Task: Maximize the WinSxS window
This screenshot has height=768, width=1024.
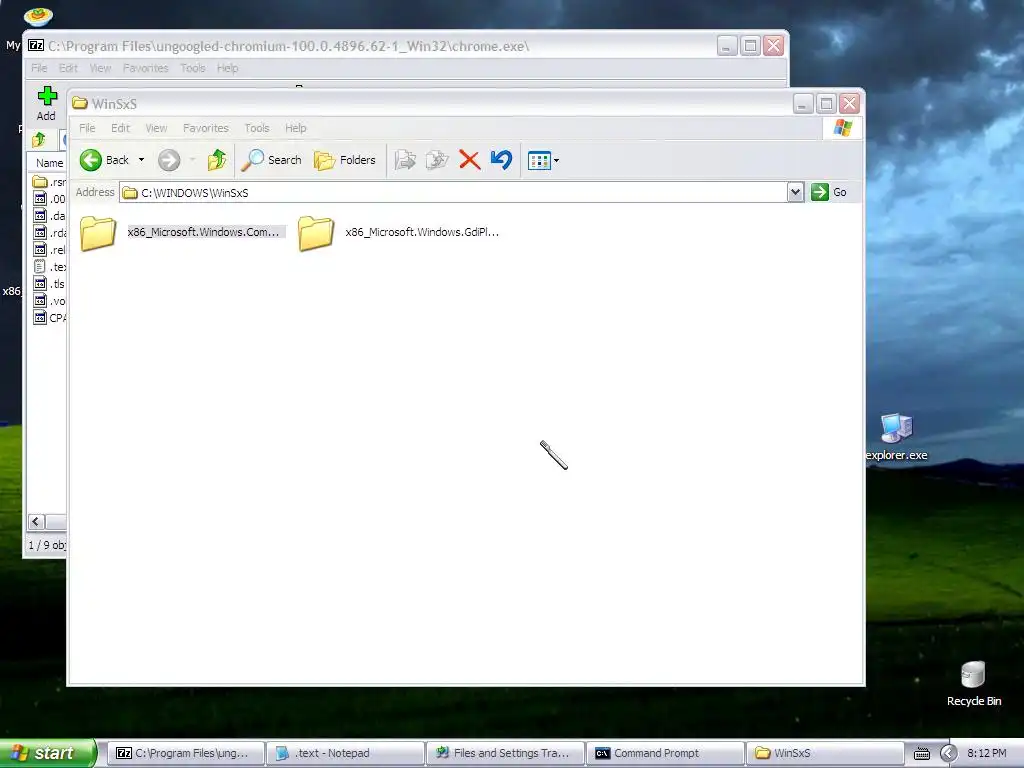Action: 826,103
